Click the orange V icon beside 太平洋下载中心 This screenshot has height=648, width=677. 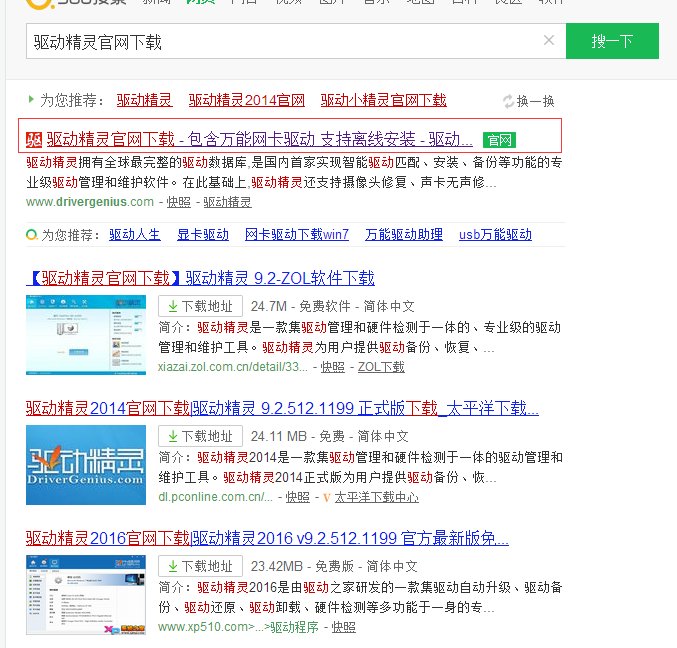click(326, 498)
